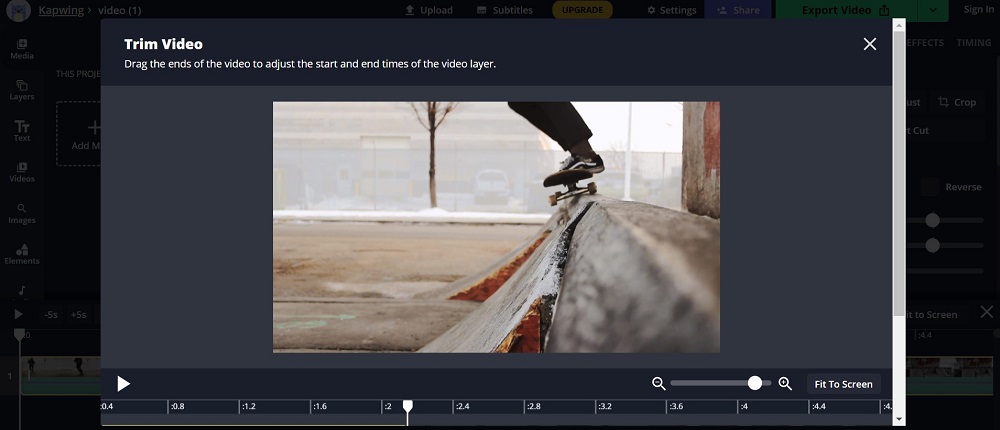The width and height of the screenshot is (1000, 430).
Task: Open the Media panel from the sidebar
Action: coord(22,49)
